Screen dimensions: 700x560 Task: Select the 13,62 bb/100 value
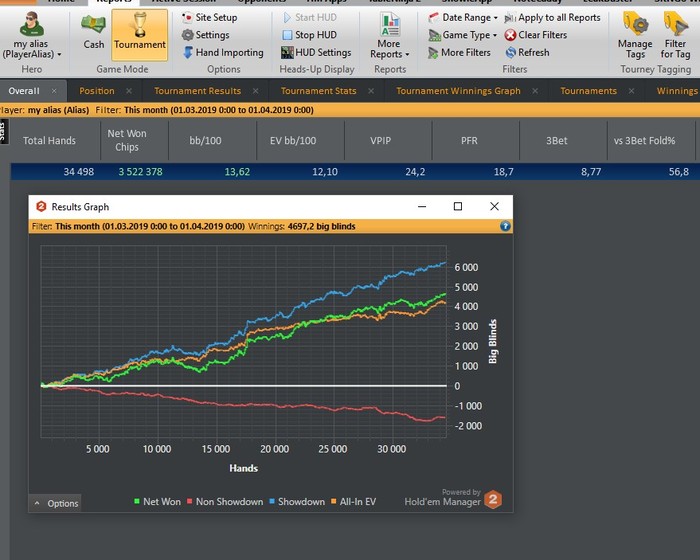pyautogui.click(x=237, y=172)
